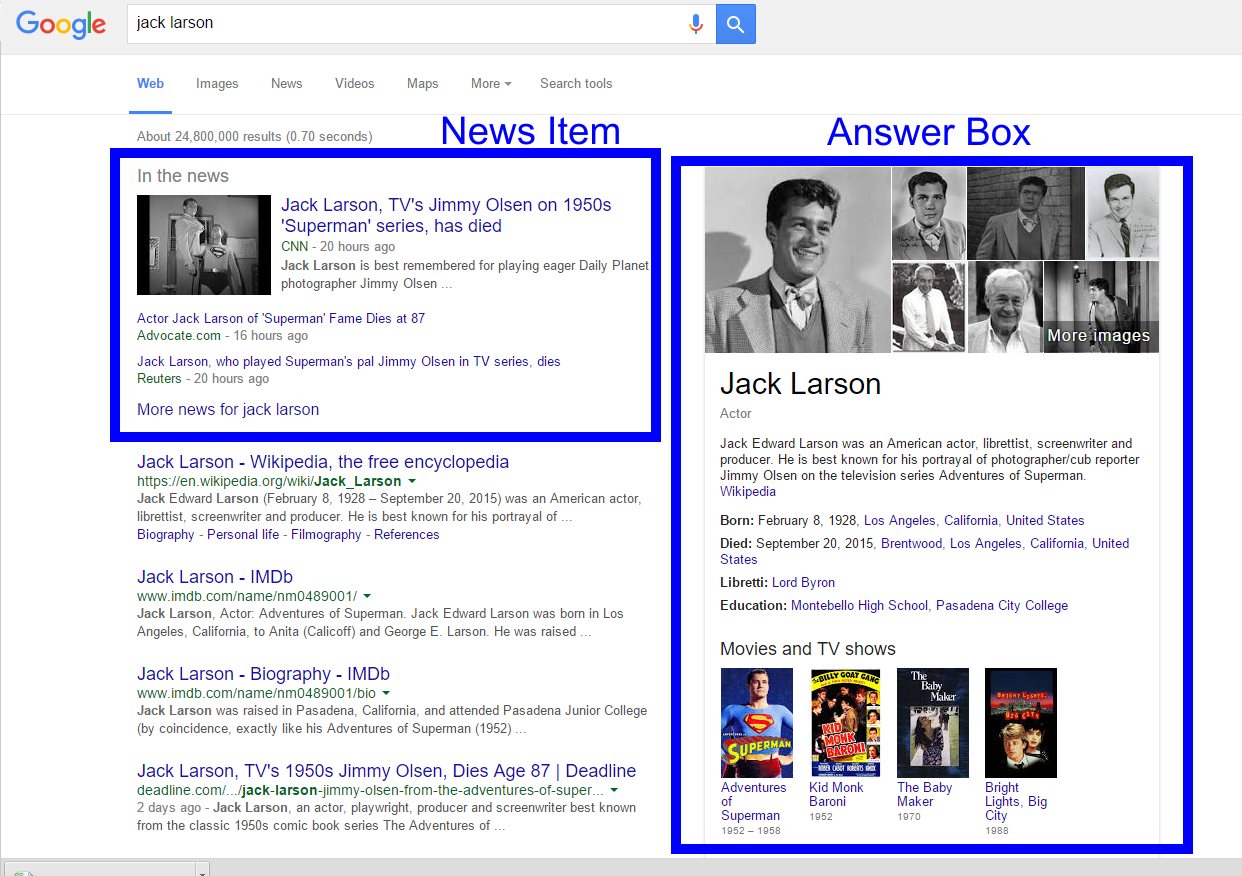
Task: Jump to Wikipedia Personal life sitelink
Action: 243,534
